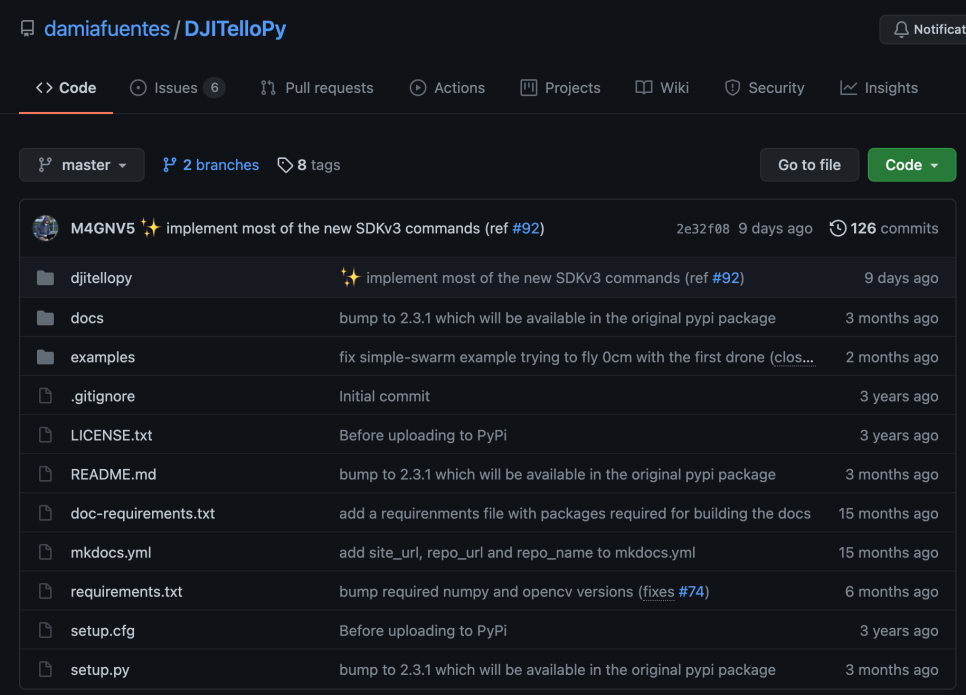The width and height of the screenshot is (966, 695).
Task: Click the file icon for setup.py
Action: click(46, 669)
